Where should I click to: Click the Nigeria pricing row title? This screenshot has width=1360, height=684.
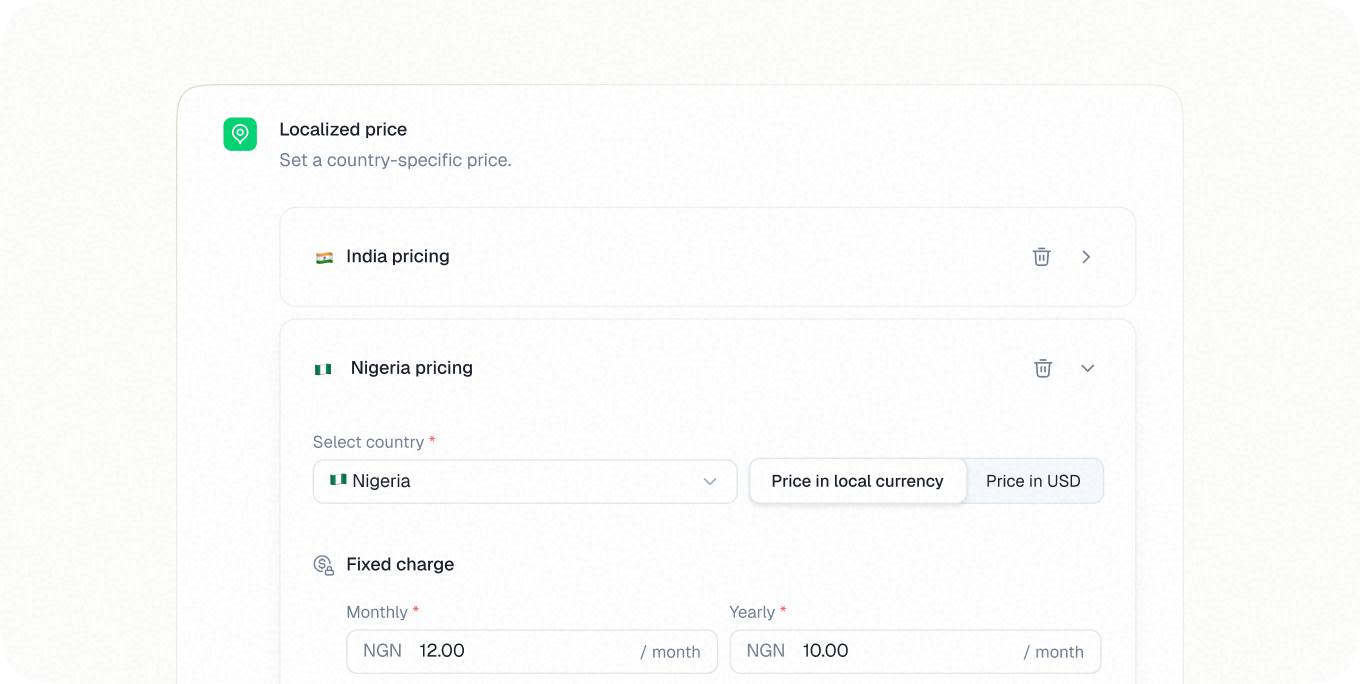[x=411, y=368]
